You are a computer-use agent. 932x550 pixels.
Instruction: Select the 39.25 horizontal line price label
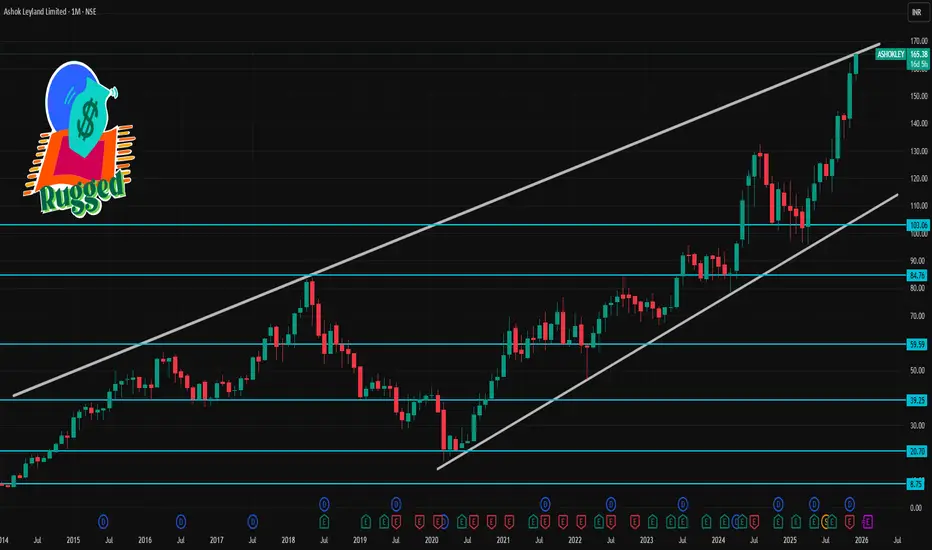pos(918,400)
